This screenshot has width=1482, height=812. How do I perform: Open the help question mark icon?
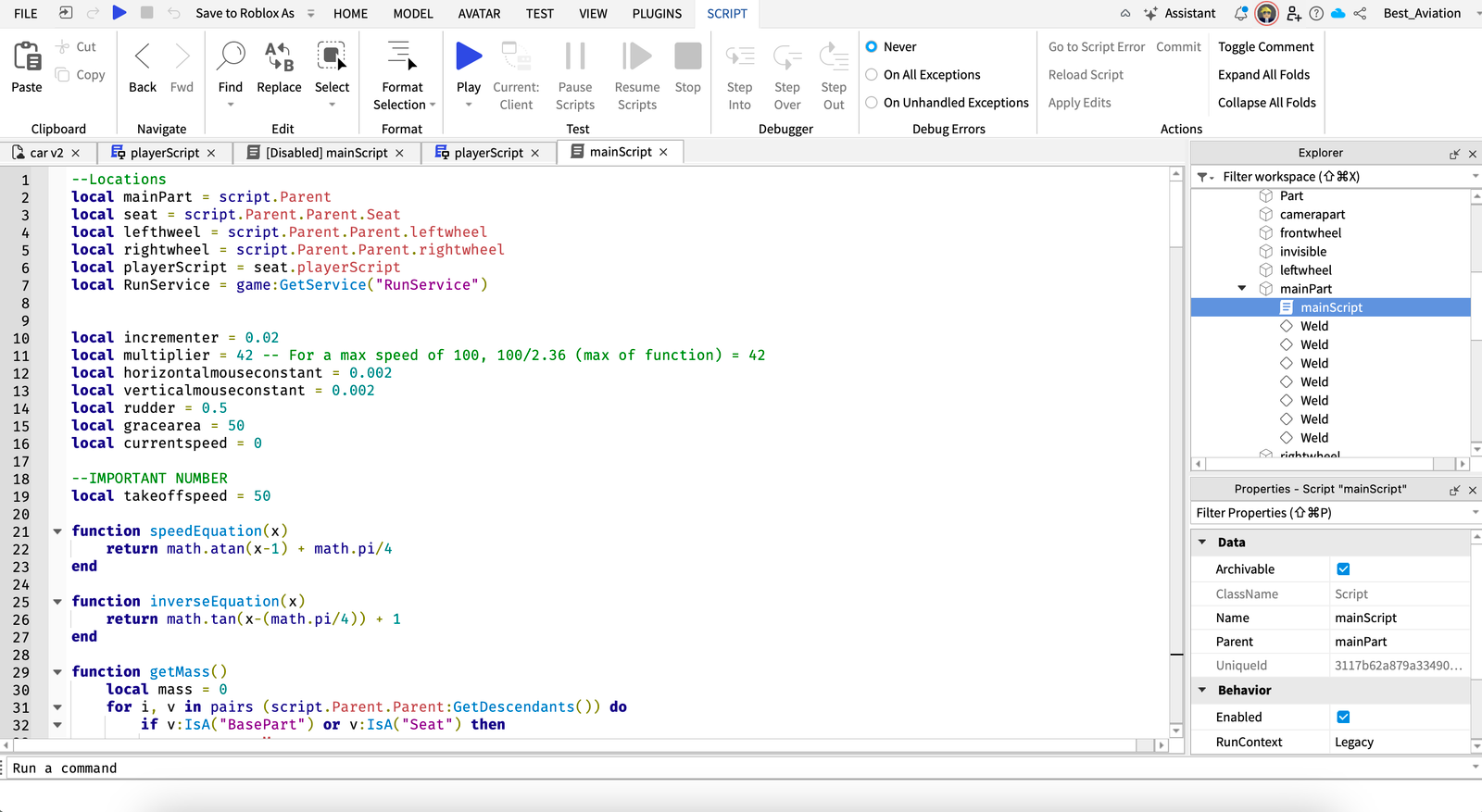tap(1315, 13)
